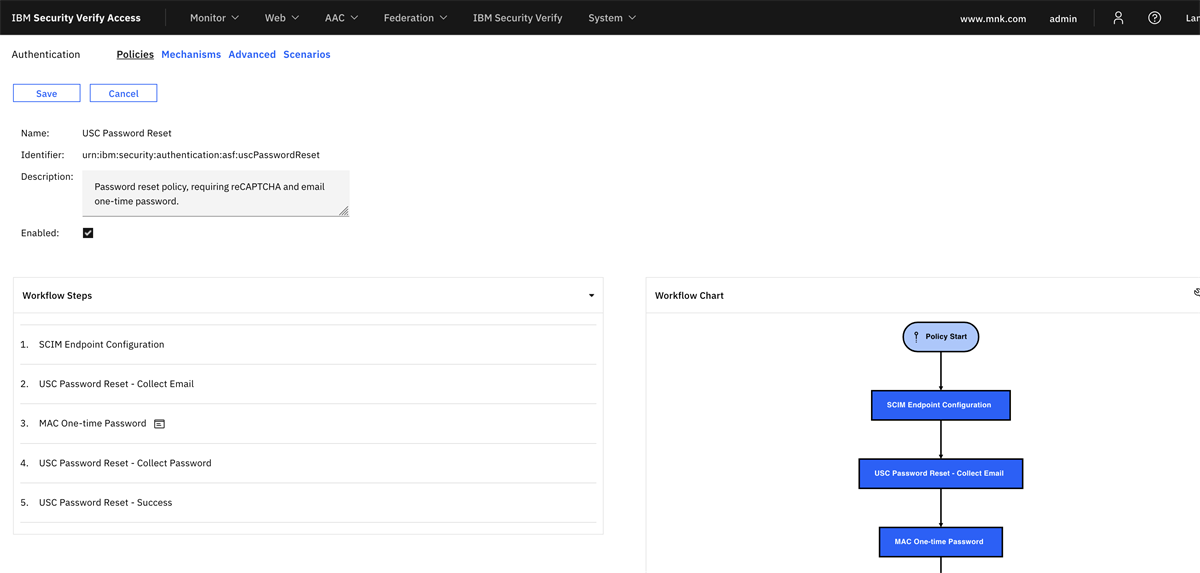
Task: Select the Collect Email chart node
Action: pos(940,473)
